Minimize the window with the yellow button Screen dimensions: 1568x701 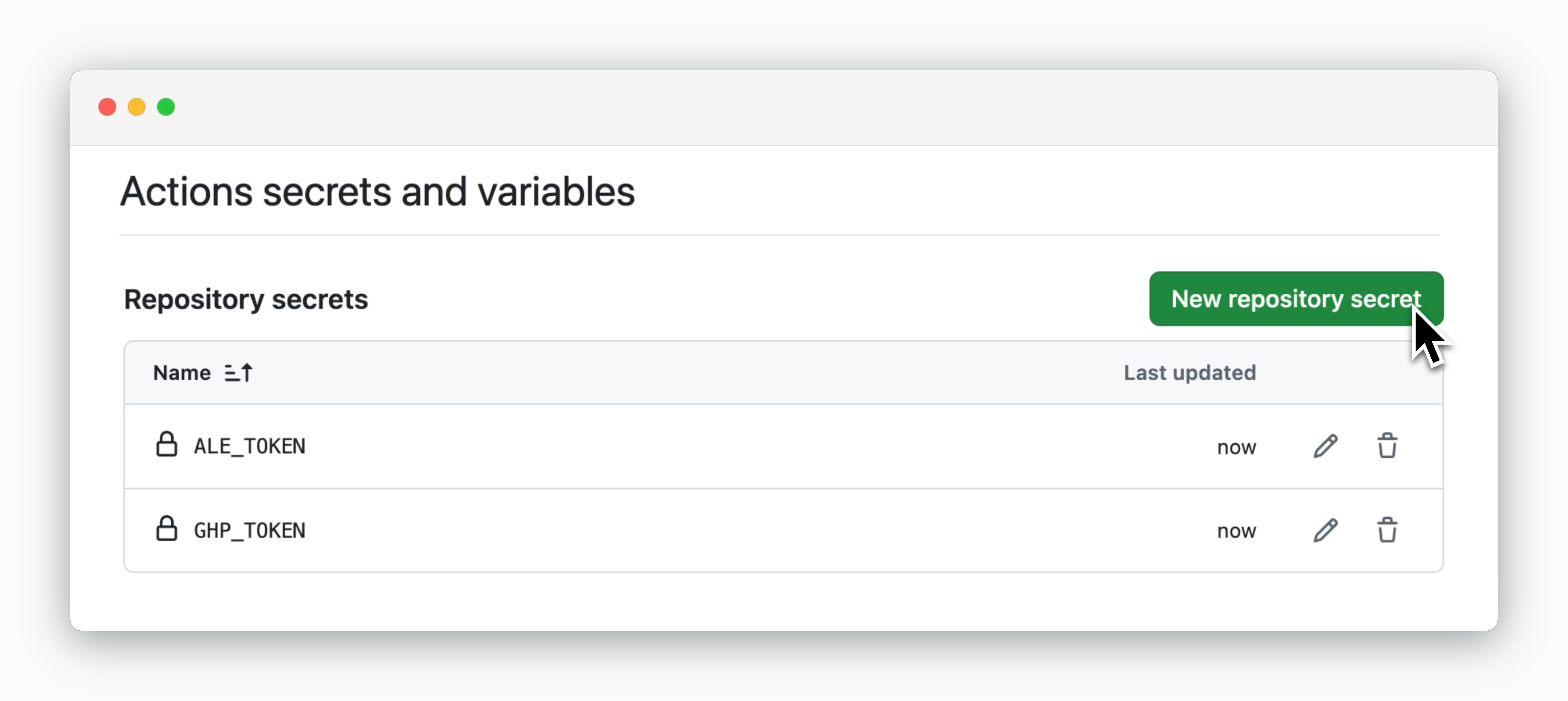[136, 107]
